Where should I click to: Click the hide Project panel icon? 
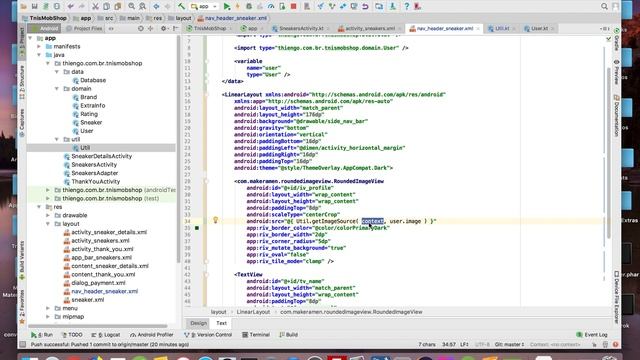coord(176,29)
